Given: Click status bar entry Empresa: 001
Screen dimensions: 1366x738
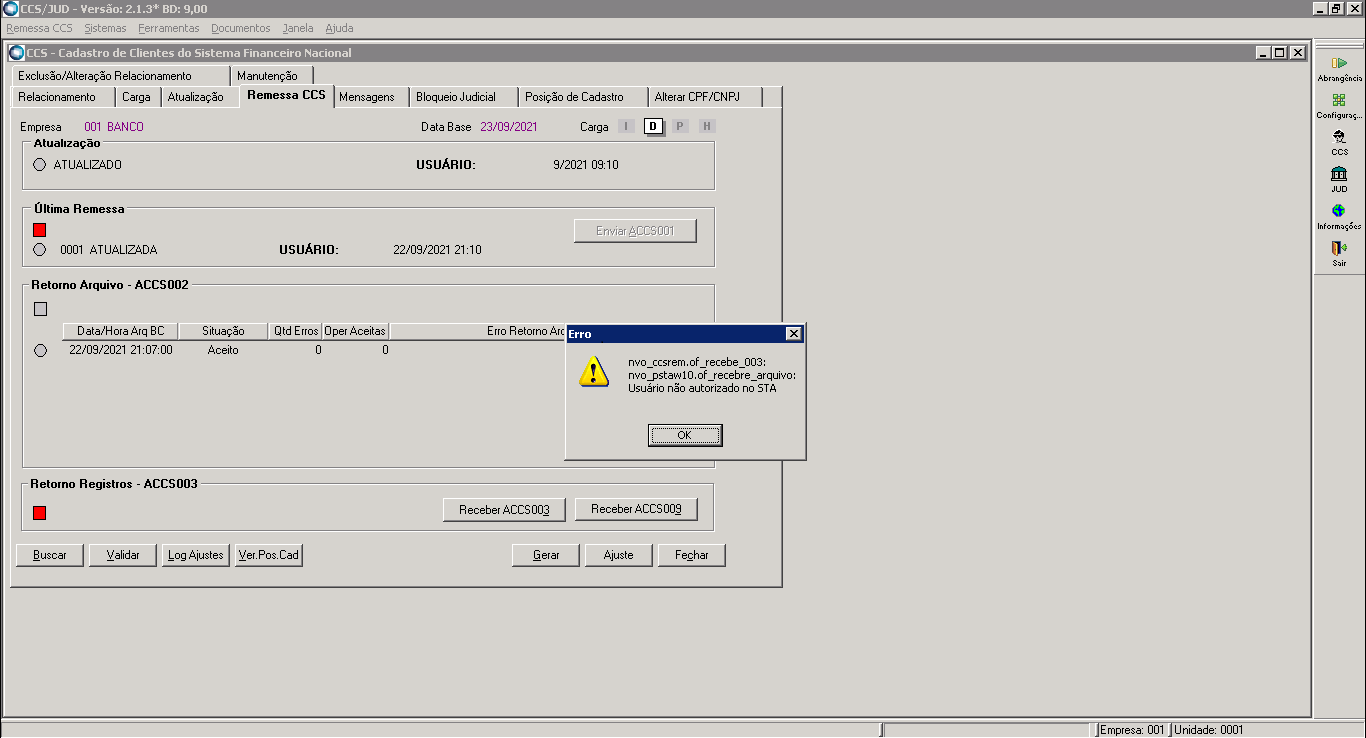Looking at the screenshot, I should click(1132, 730).
